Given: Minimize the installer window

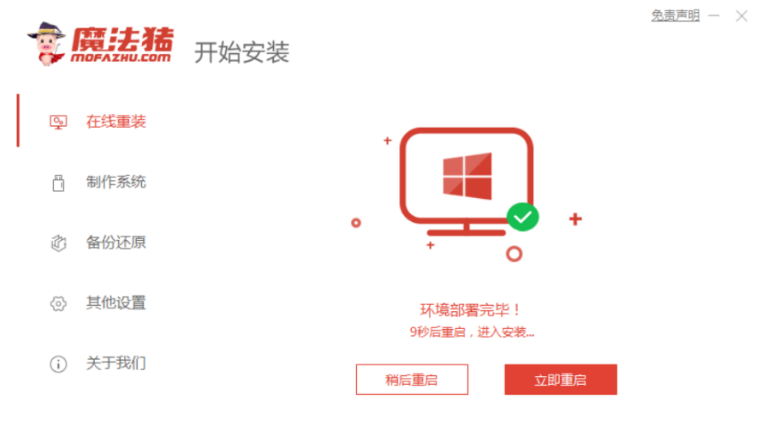Looking at the screenshot, I should tap(714, 16).
